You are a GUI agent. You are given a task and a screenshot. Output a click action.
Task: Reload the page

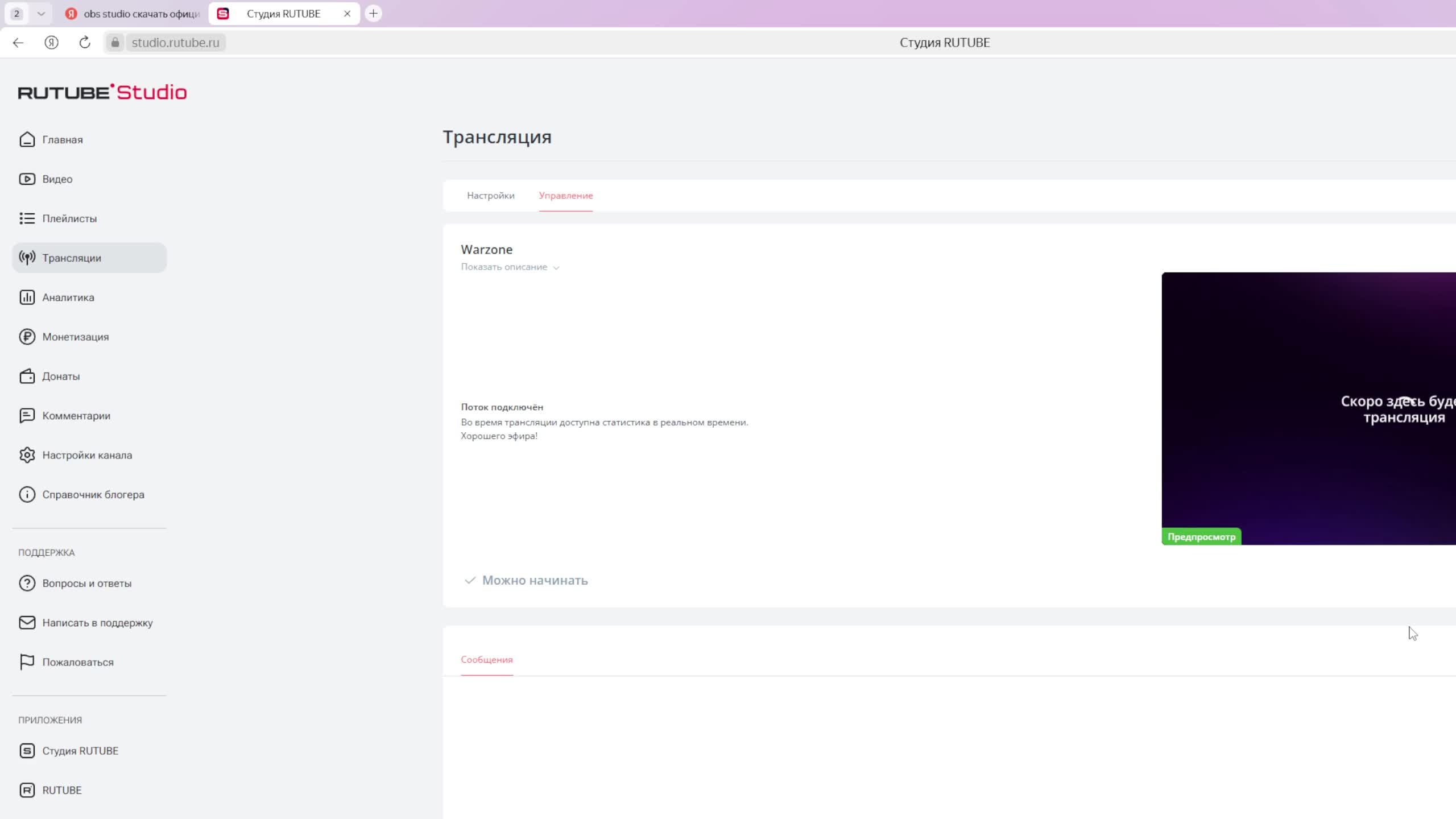click(85, 43)
